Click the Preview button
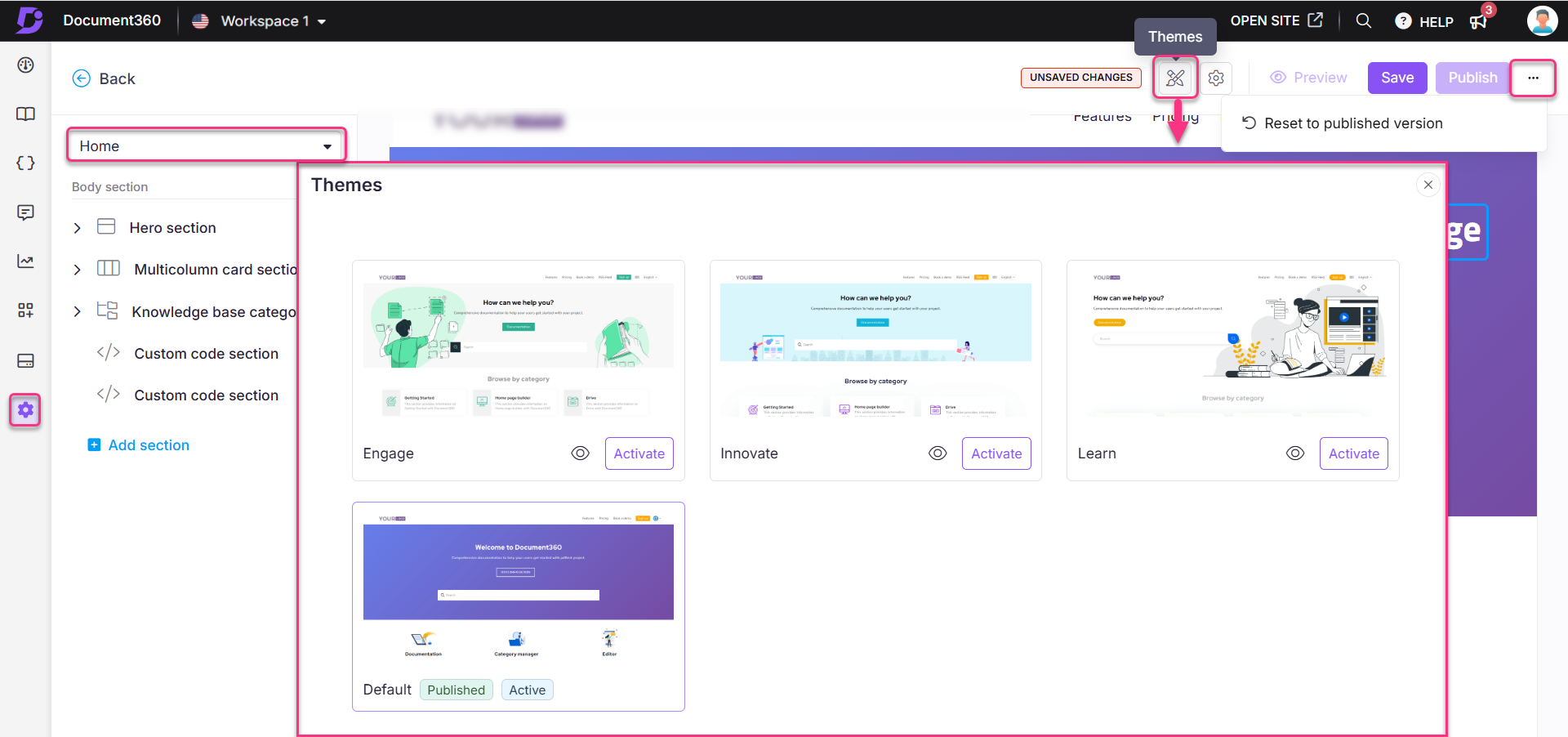The image size is (1568, 737). (1309, 78)
